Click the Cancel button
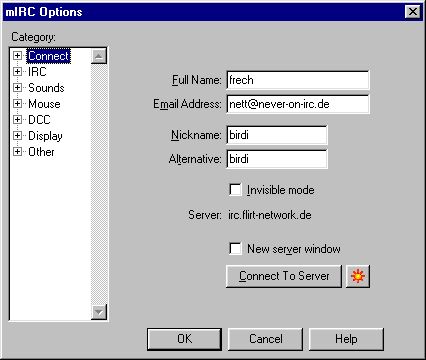The width and height of the screenshot is (426, 360). pos(266,339)
